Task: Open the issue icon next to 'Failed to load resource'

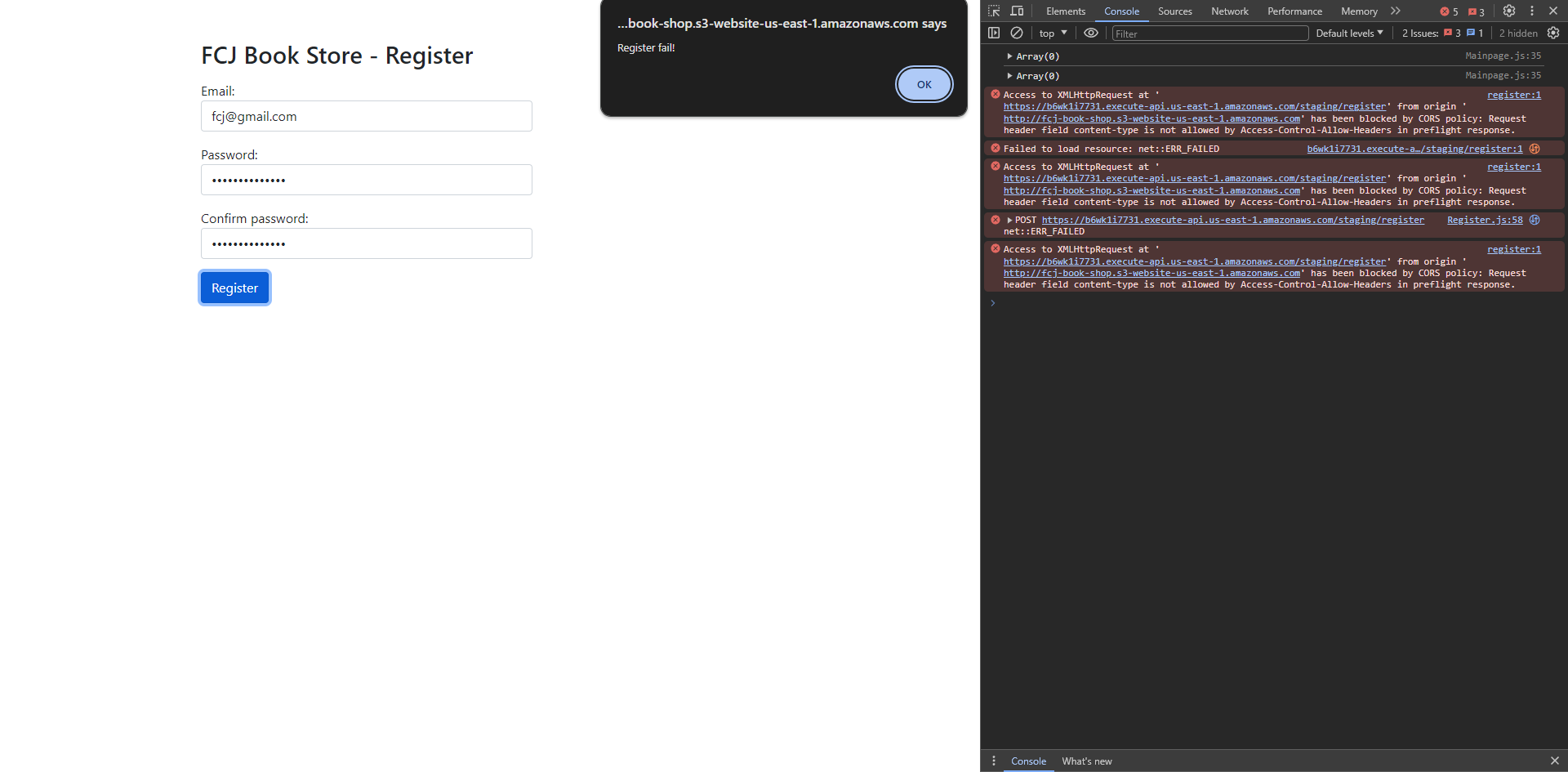Action: tap(1535, 149)
